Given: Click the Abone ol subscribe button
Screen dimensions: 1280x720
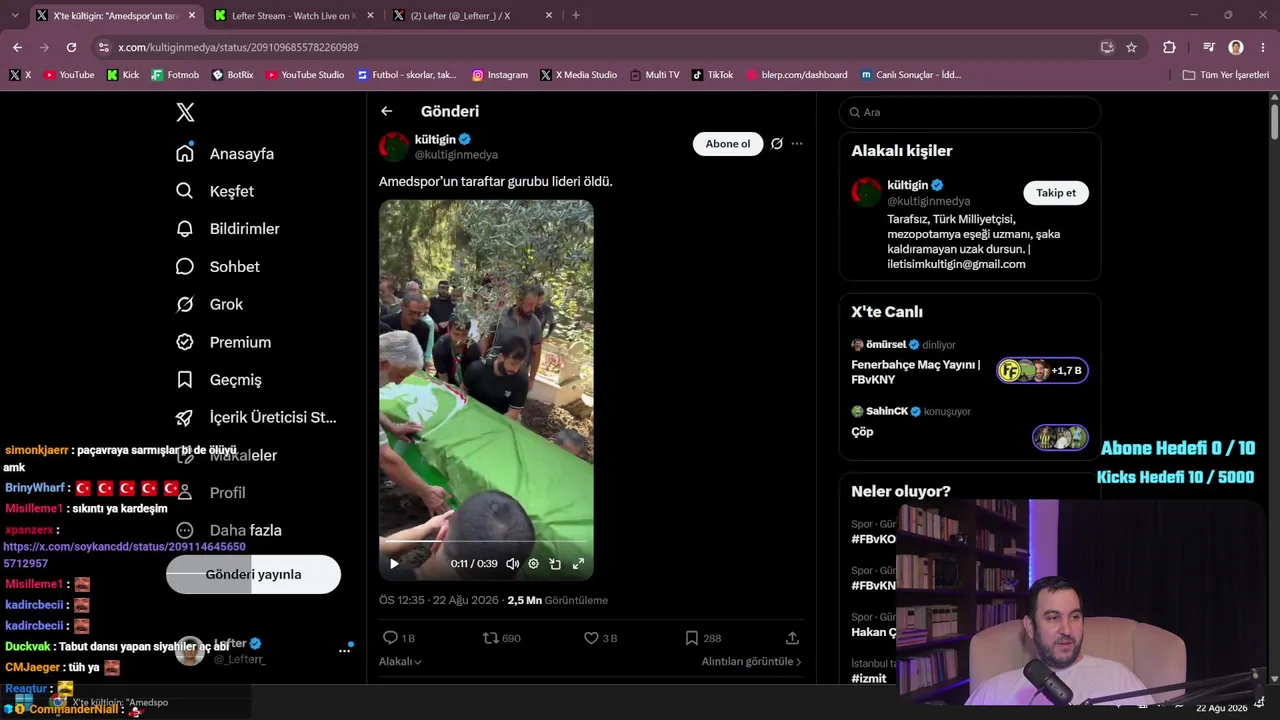Looking at the screenshot, I should pos(728,144).
